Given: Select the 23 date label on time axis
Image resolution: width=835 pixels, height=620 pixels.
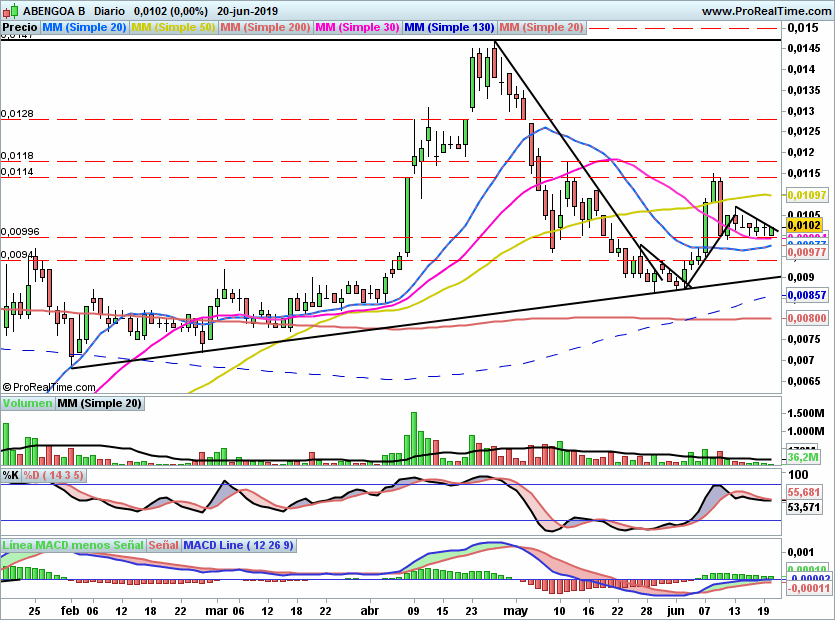Looking at the screenshot, I should (x=471, y=610).
